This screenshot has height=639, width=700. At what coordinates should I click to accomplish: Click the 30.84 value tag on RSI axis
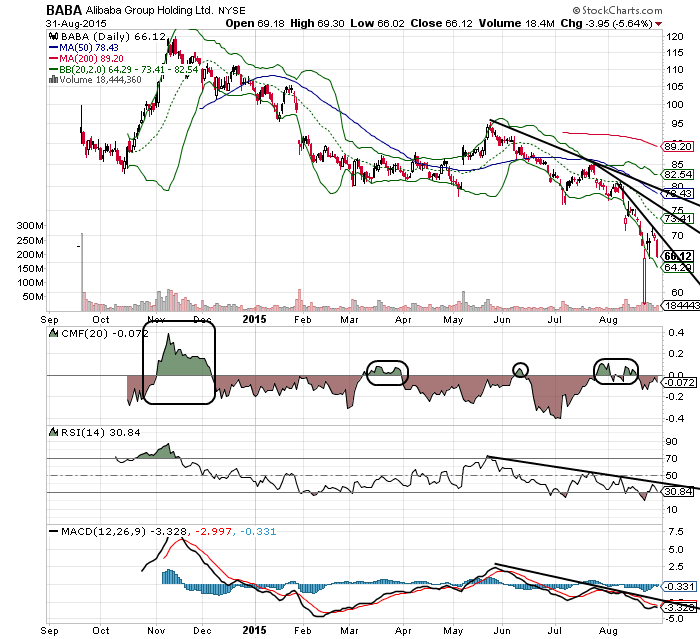(678, 491)
